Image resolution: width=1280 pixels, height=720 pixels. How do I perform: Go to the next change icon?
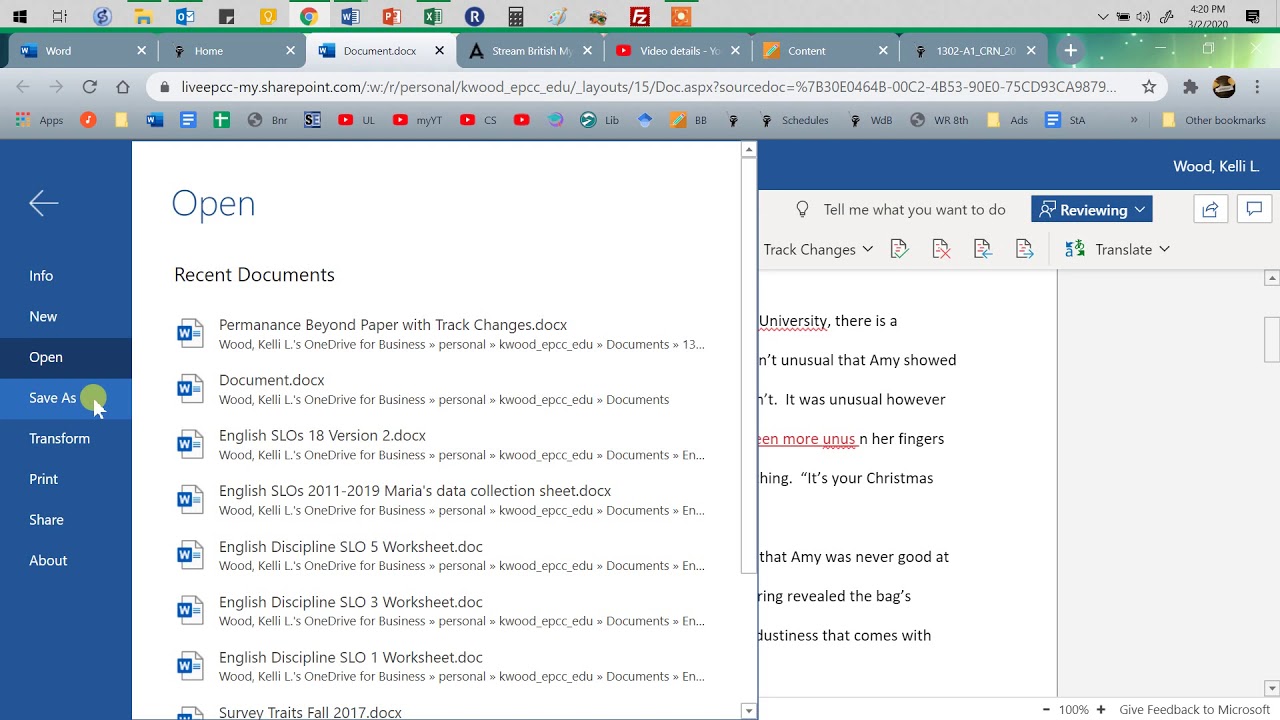pos(1024,249)
